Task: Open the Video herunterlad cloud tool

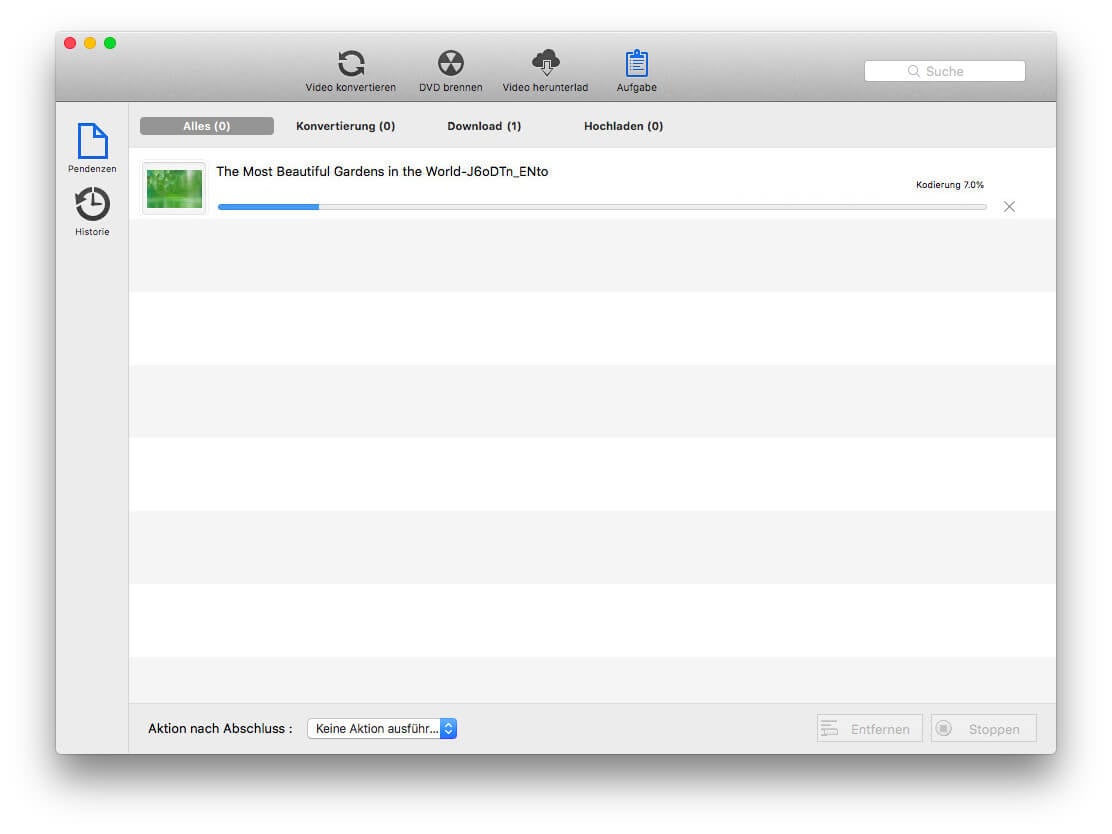Action: (x=545, y=71)
